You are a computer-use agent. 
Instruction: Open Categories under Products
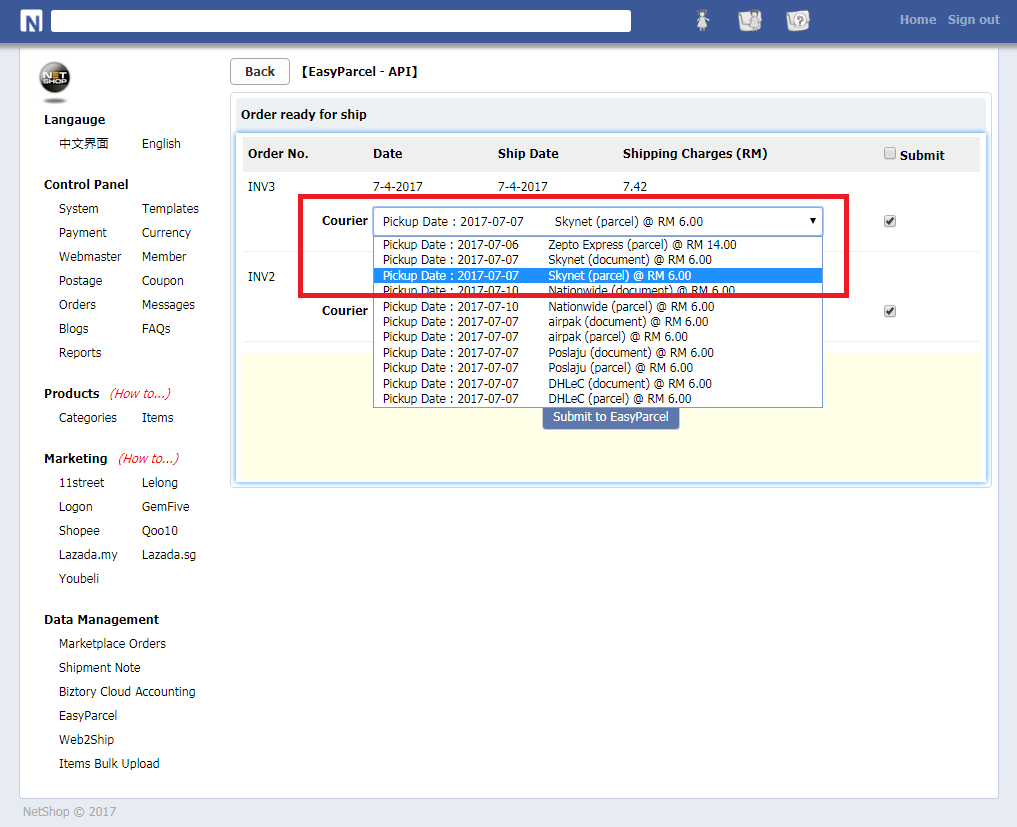(x=88, y=418)
